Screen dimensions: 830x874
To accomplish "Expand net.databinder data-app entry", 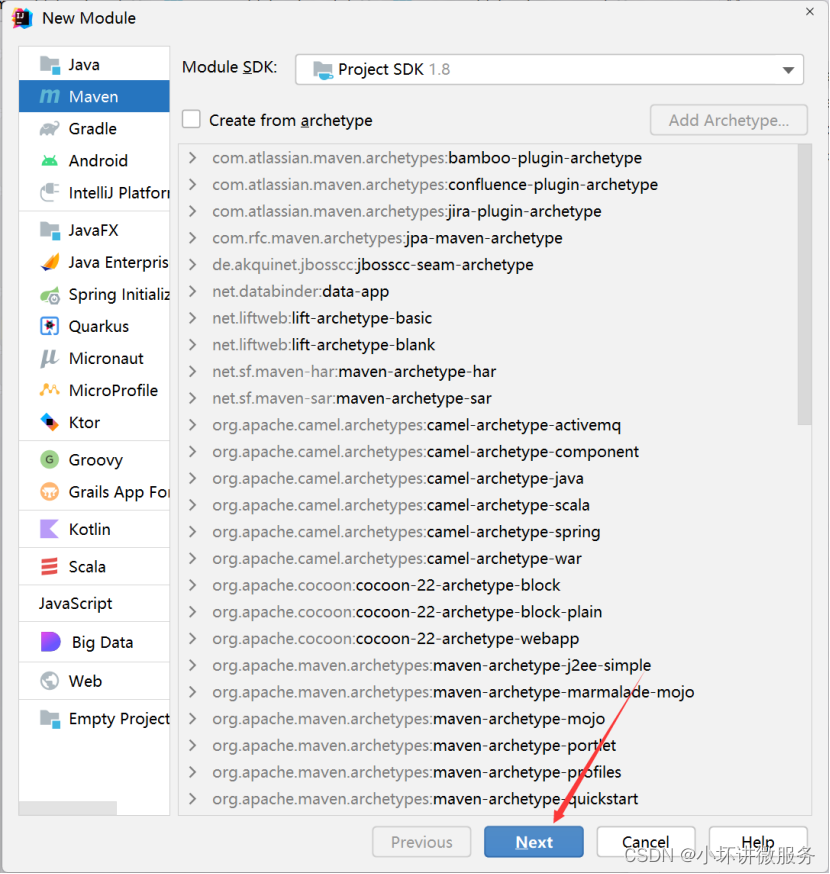I will click(193, 292).
